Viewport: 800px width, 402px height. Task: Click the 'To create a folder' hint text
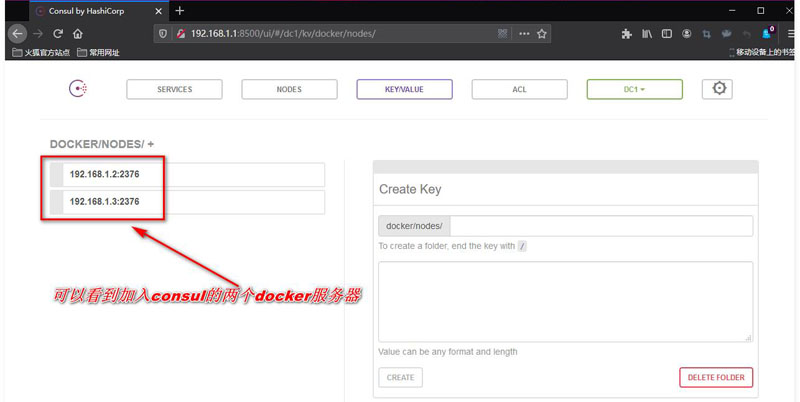point(452,246)
